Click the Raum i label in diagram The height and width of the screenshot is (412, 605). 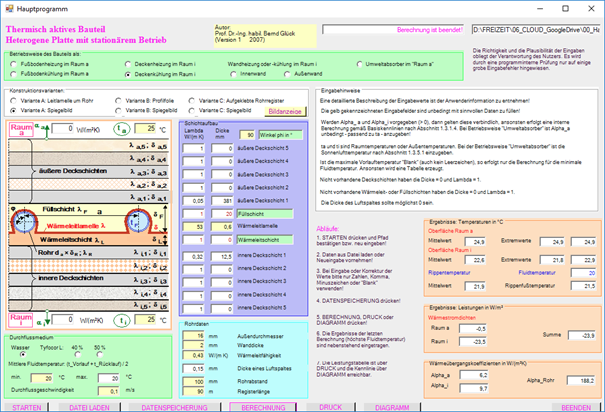tap(21, 320)
